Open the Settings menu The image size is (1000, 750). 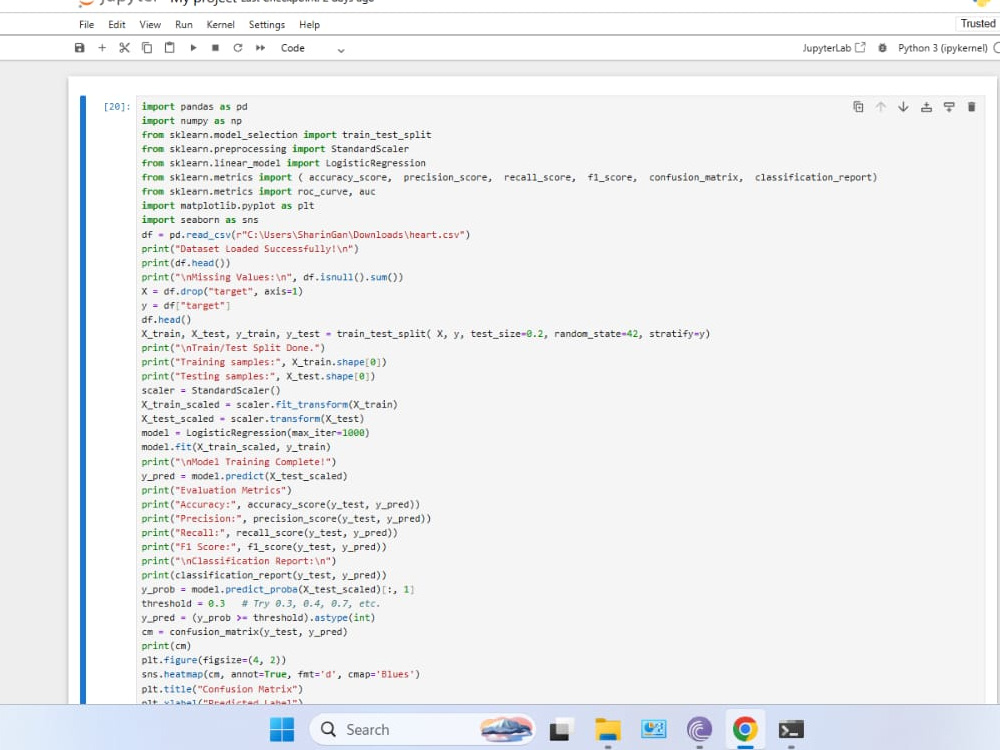click(x=267, y=24)
